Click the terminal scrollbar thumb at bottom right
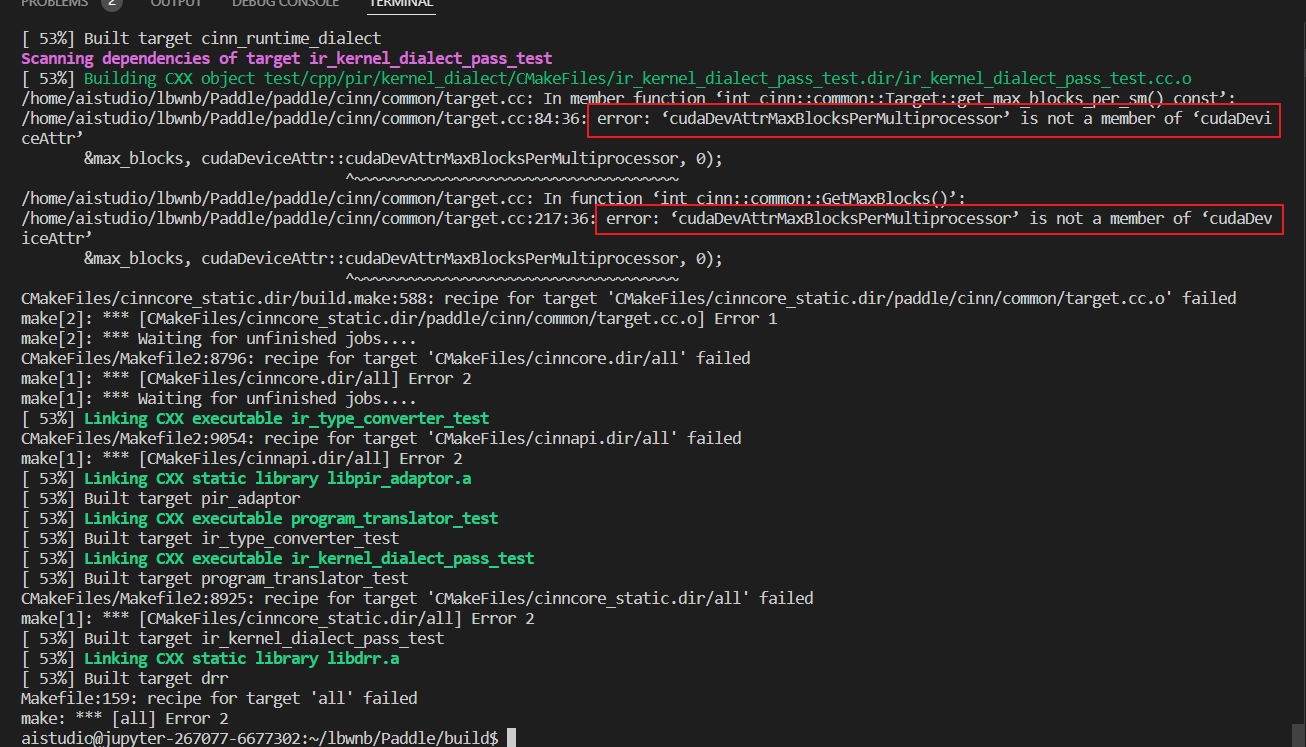 click(x=1296, y=735)
